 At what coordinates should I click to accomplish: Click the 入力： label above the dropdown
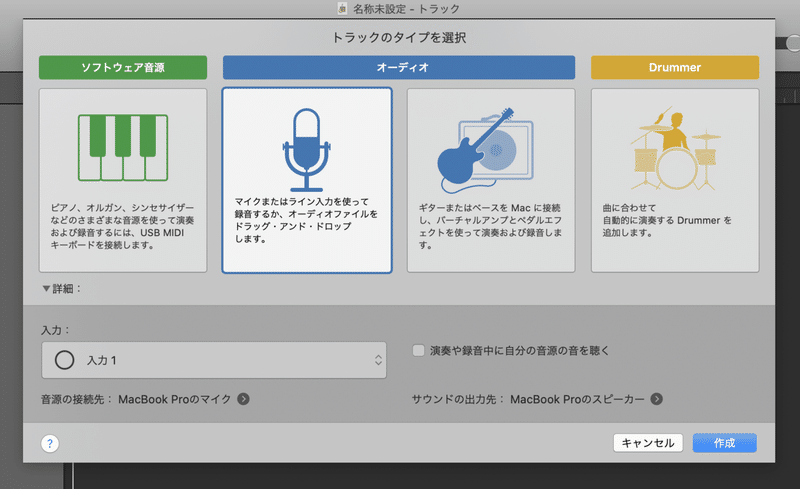[55, 330]
